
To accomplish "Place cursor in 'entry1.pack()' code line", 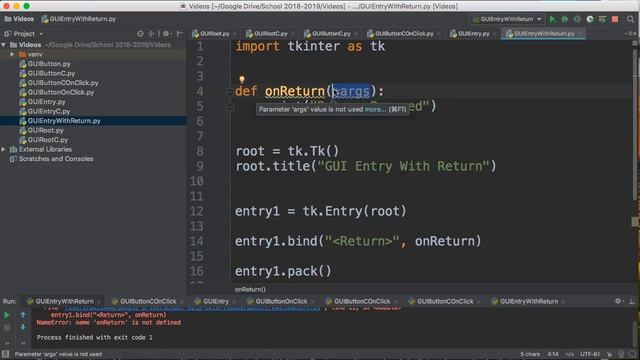I will click(283, 271).
